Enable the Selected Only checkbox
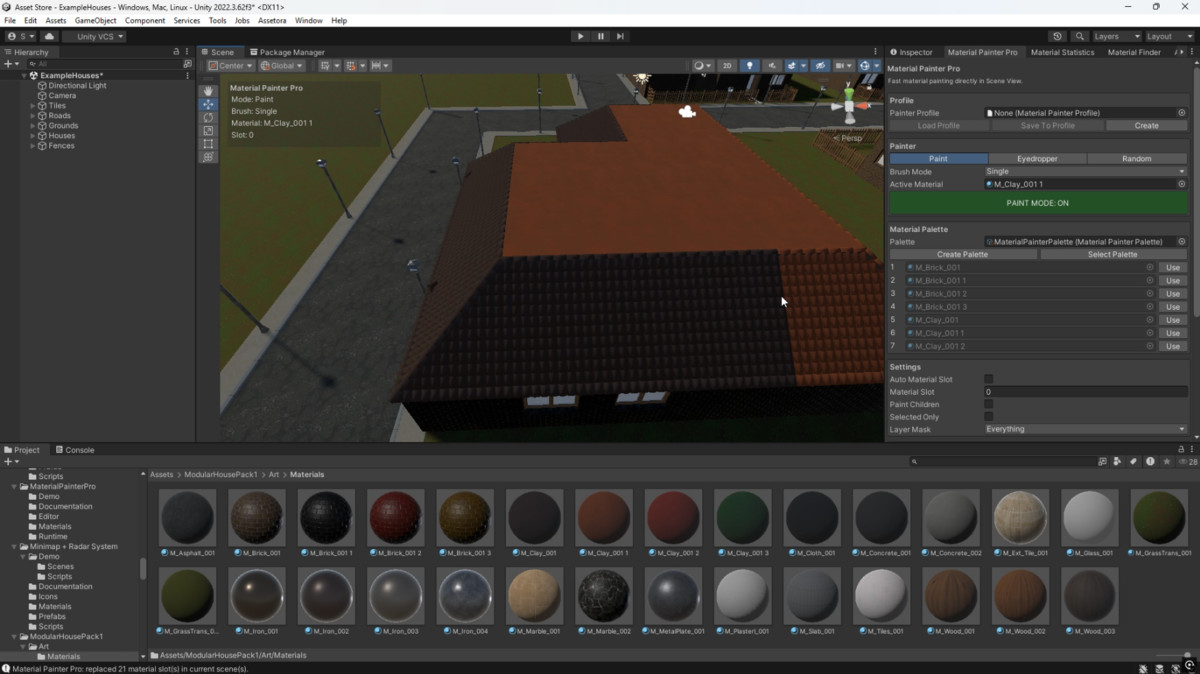This screenshot has height=674, width=1200. click(988, 416)
